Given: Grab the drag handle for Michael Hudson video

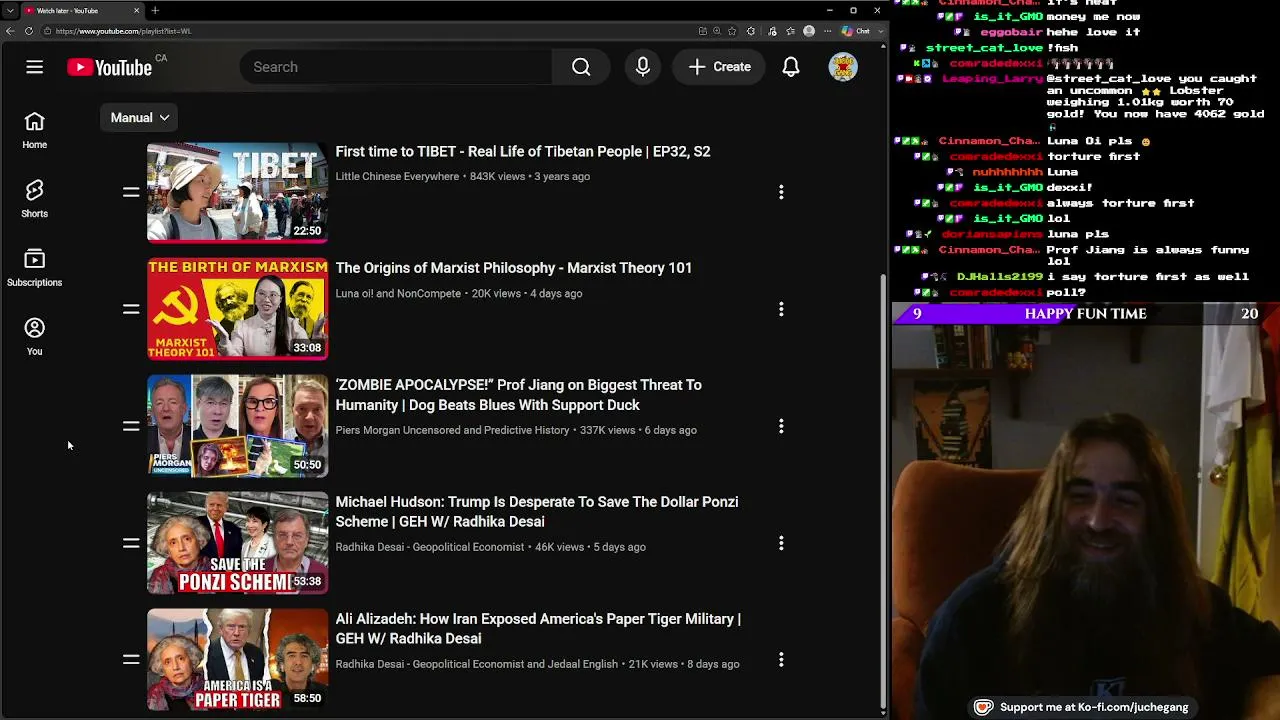Looking at the screenshot, I should coord(131,543).
